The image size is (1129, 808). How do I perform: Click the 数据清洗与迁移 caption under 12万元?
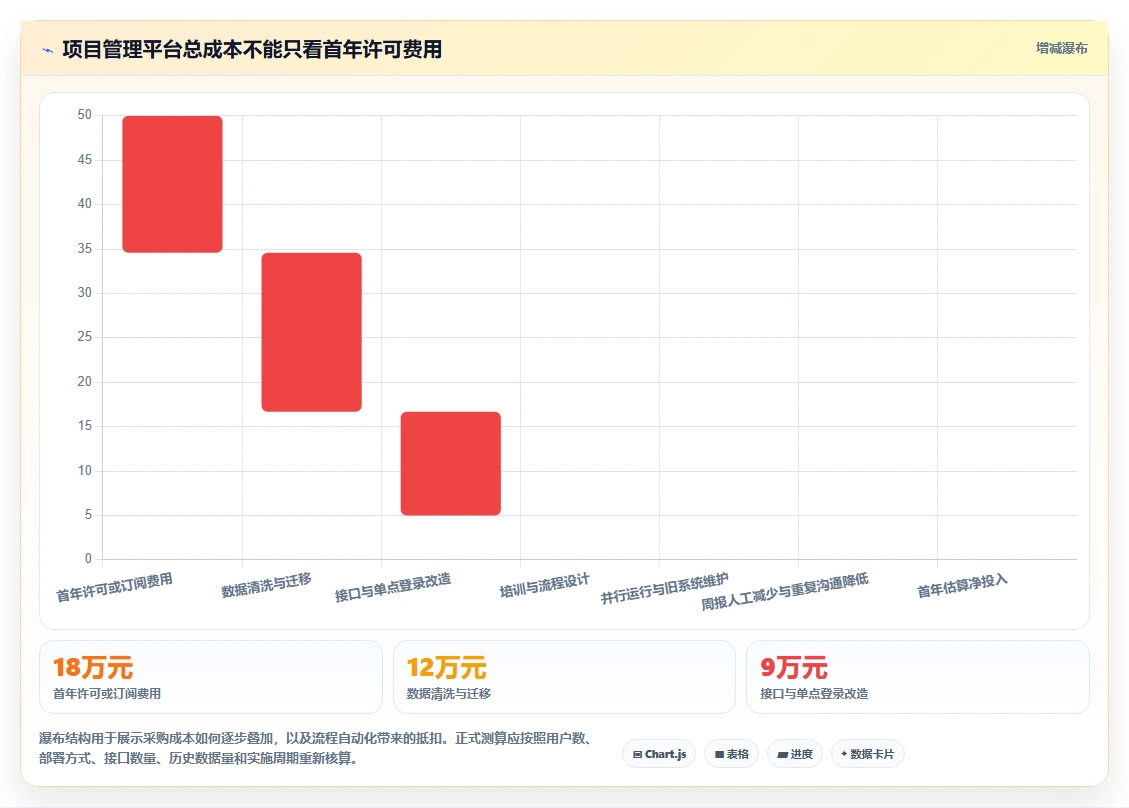coord(449,693)
